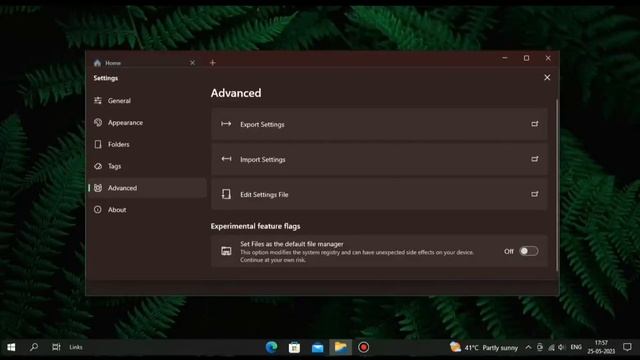Click the Folders icon in sidebar
Screen dimensions: 640x360
tap(98, 144)
